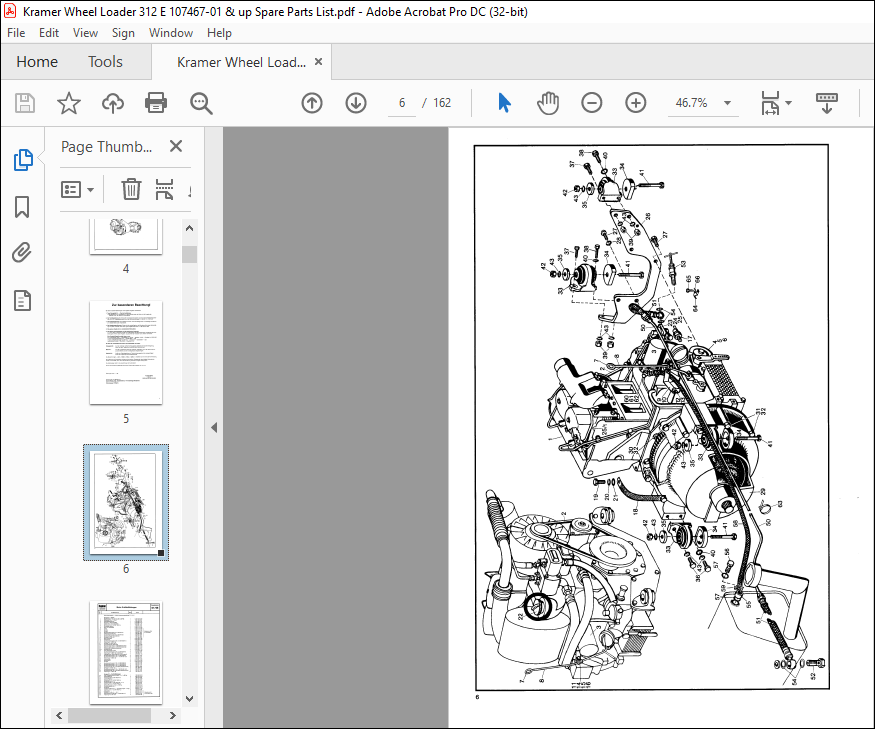This screenshot has height=729, width=875.
Task: Click the Save file icon
Action: [25, 103]
